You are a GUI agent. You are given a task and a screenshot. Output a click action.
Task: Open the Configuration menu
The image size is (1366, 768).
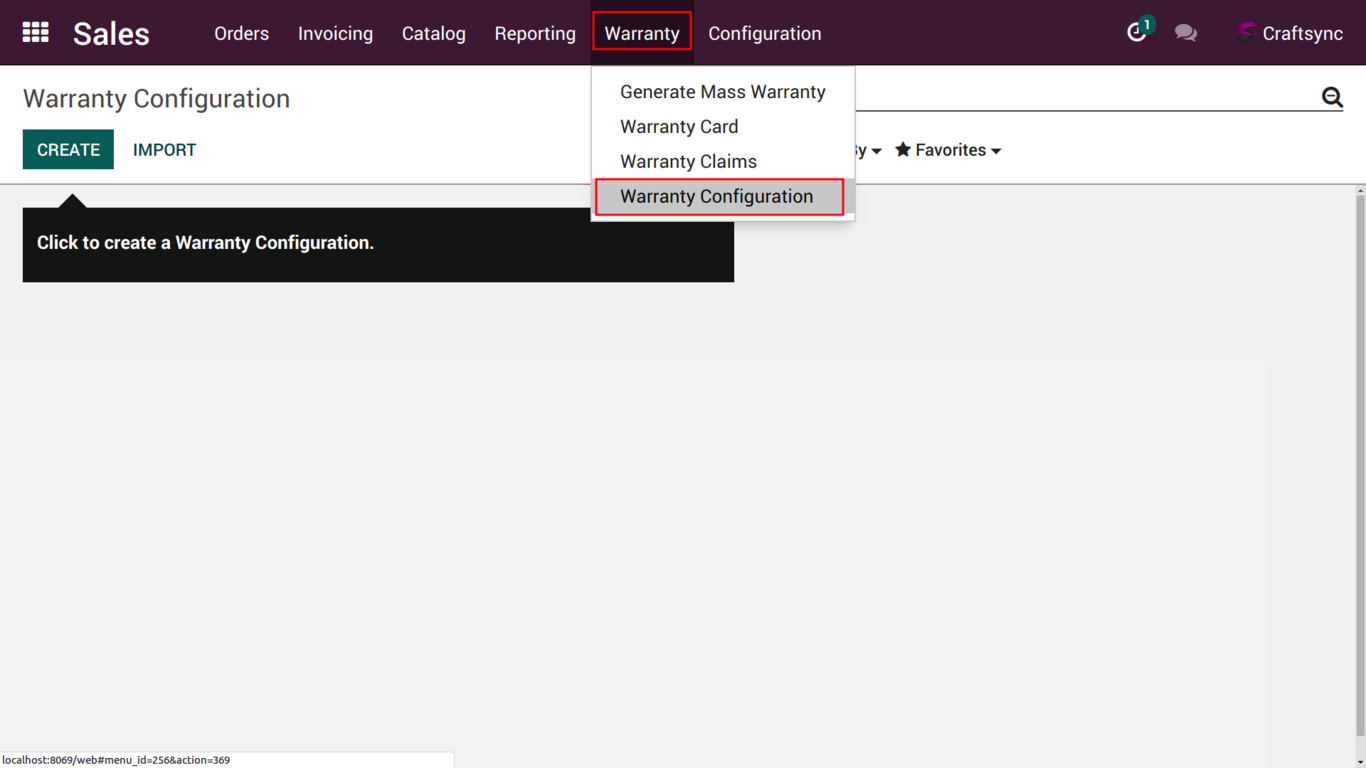pyautogui.click(x=764, y=33)
